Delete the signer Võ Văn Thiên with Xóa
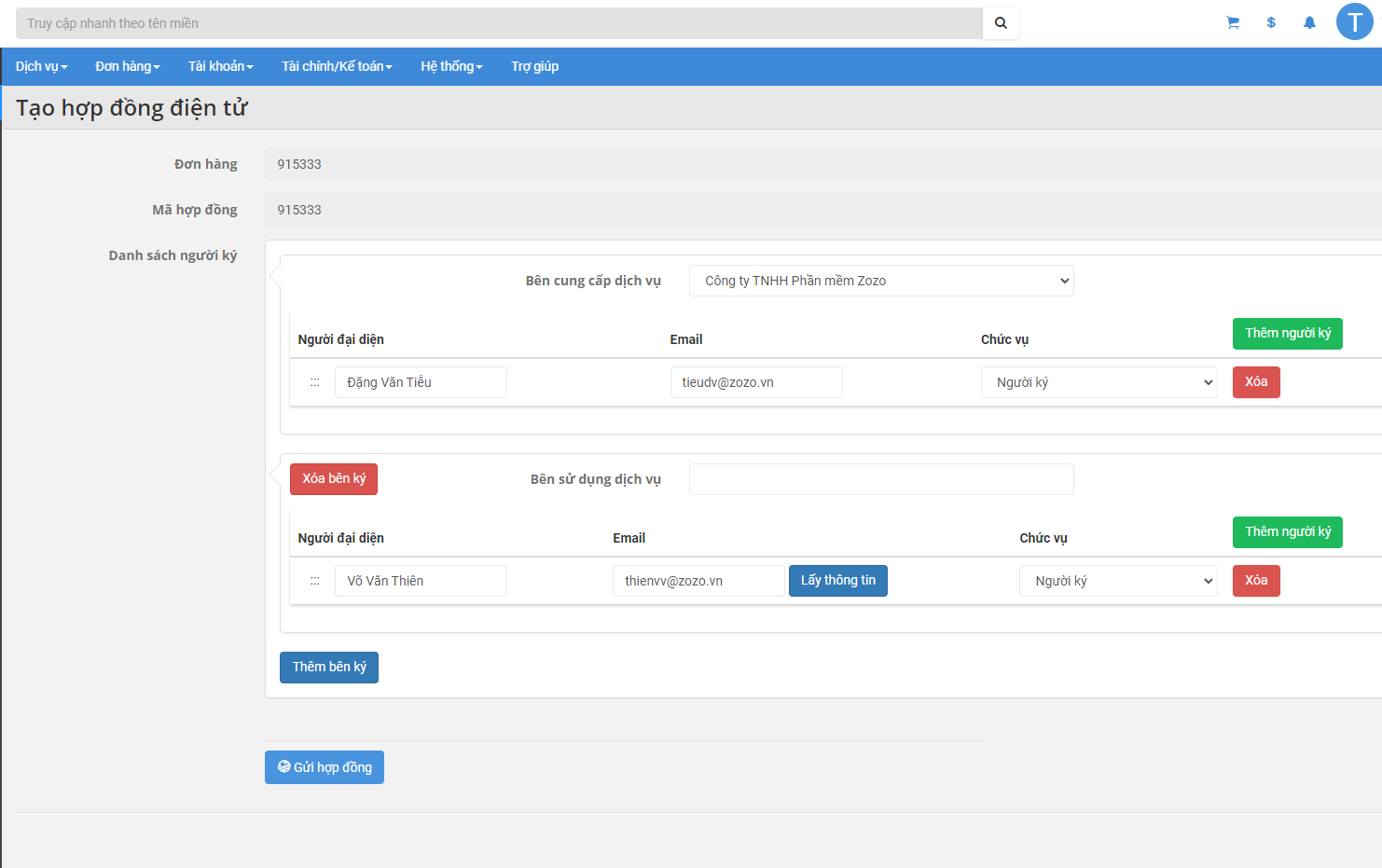Screen dimensions: 1382x868 [x=1256, y=581]
